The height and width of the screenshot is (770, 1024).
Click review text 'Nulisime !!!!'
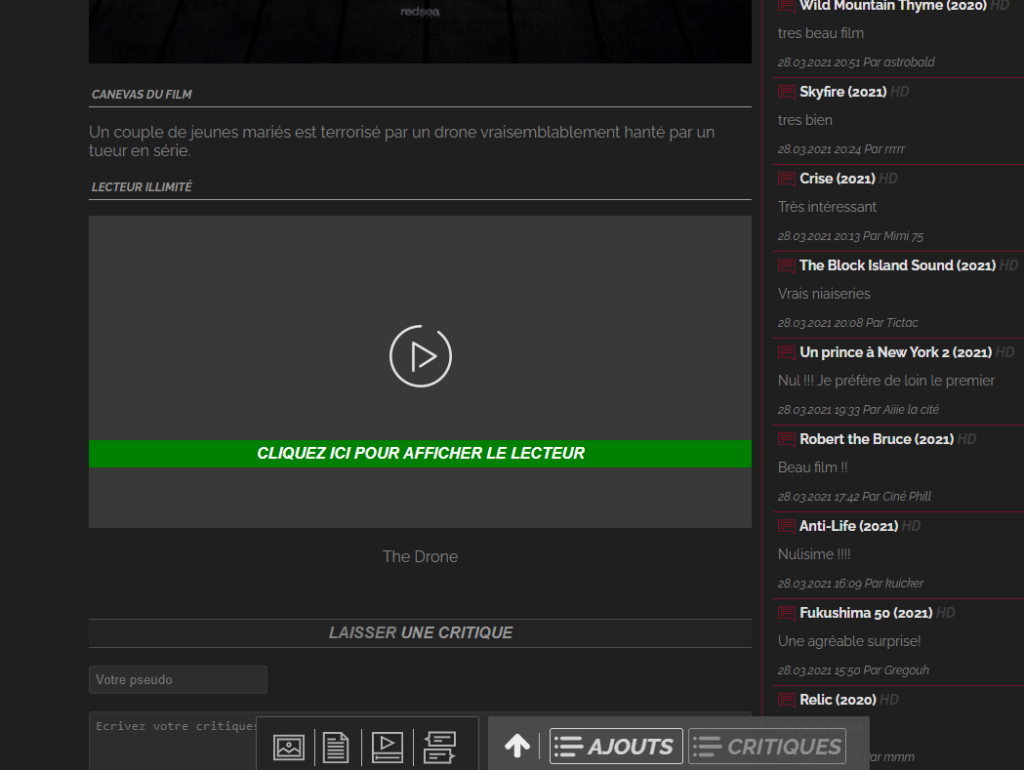pyautogui.click(x=814, y=554)
